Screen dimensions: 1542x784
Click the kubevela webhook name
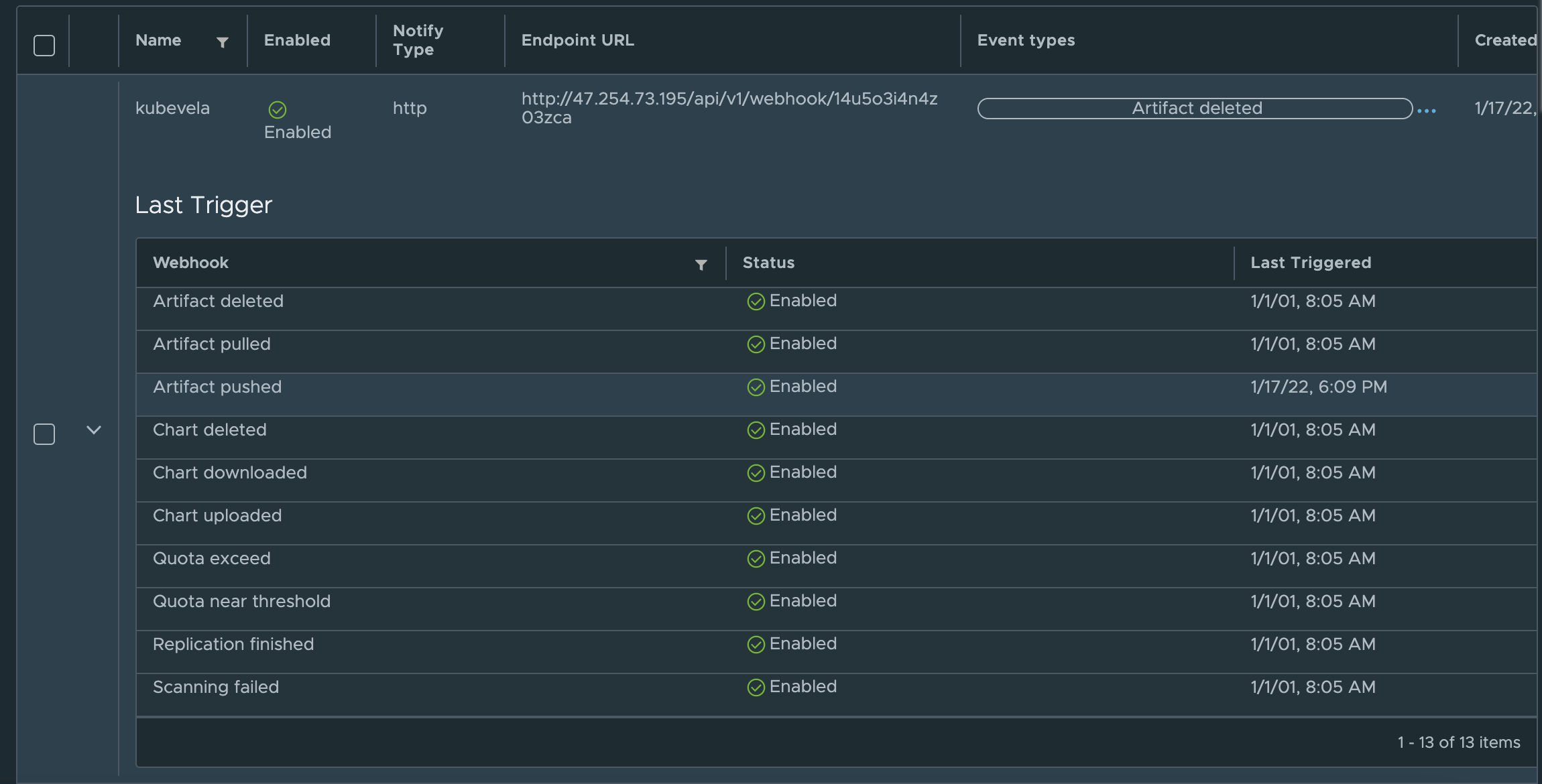(x=172, y=109)
